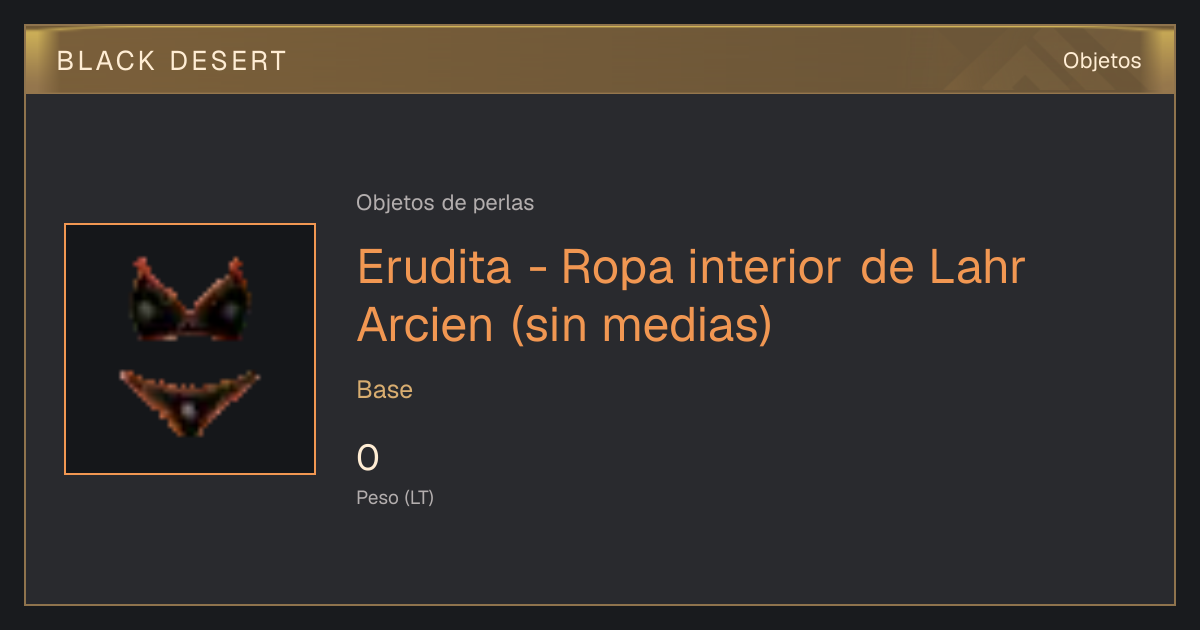Open the Objetos section link

pyautogui.click(x=1102, y=61)
